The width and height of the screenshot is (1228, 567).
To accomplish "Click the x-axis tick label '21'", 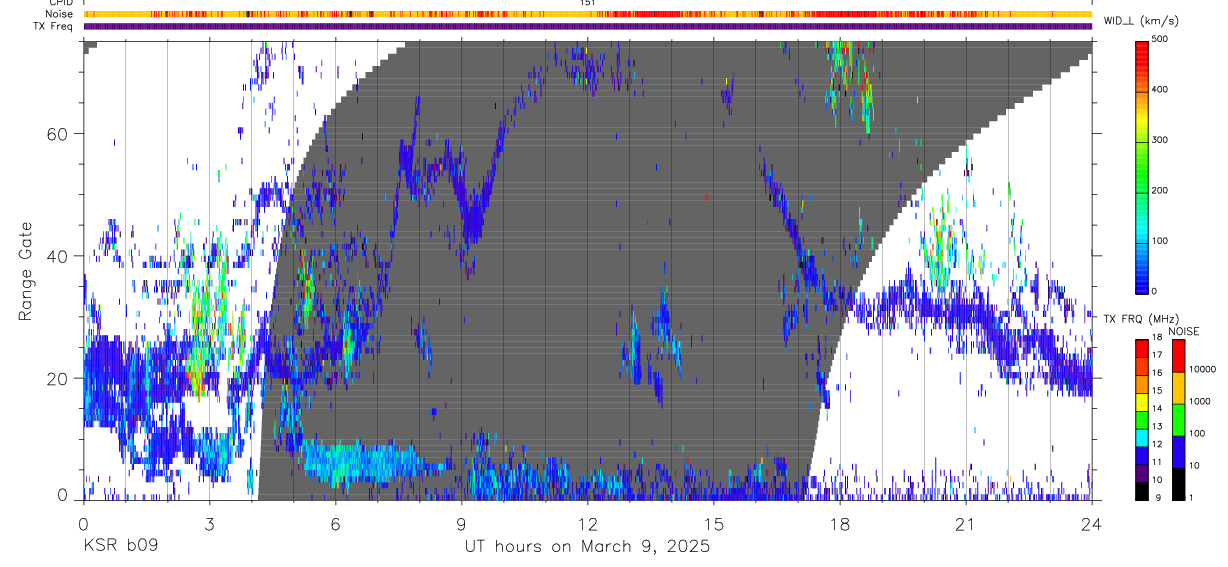I will (x=965, y=523).
